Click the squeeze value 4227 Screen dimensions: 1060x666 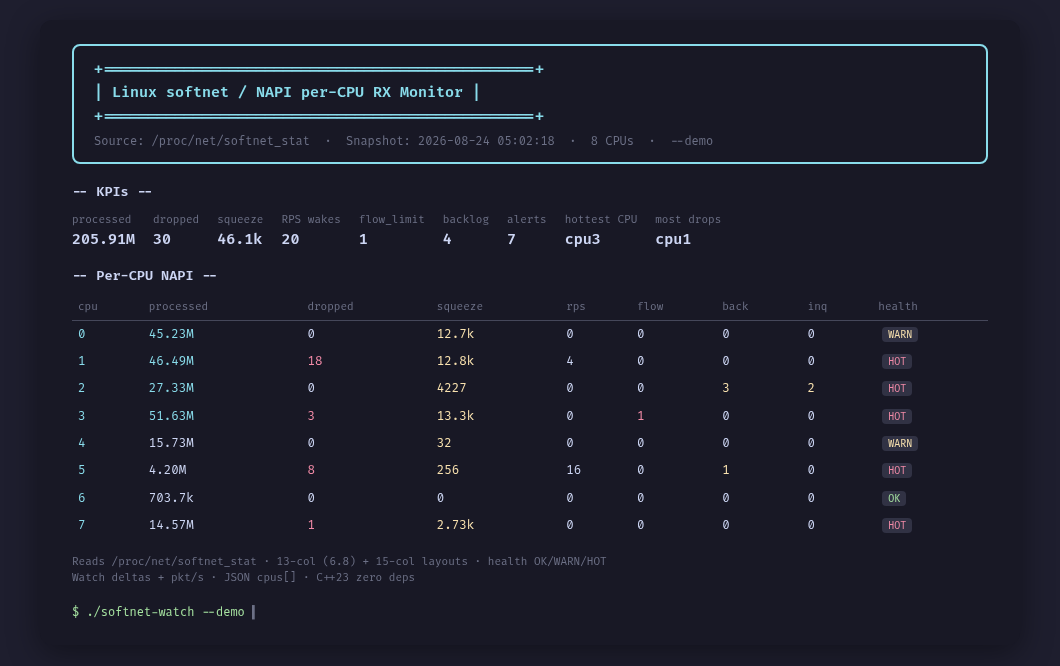[x=452, y=387]
